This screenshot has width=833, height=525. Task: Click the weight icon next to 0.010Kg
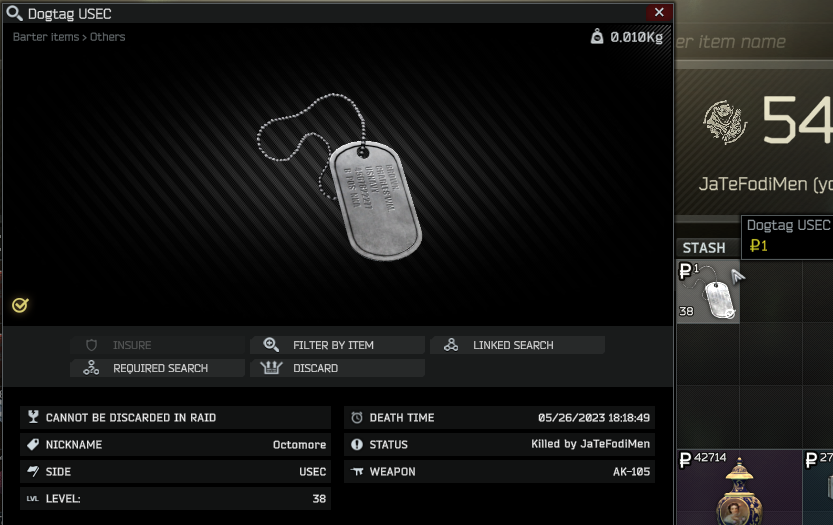pyautogui.click(x=597, y=37)
